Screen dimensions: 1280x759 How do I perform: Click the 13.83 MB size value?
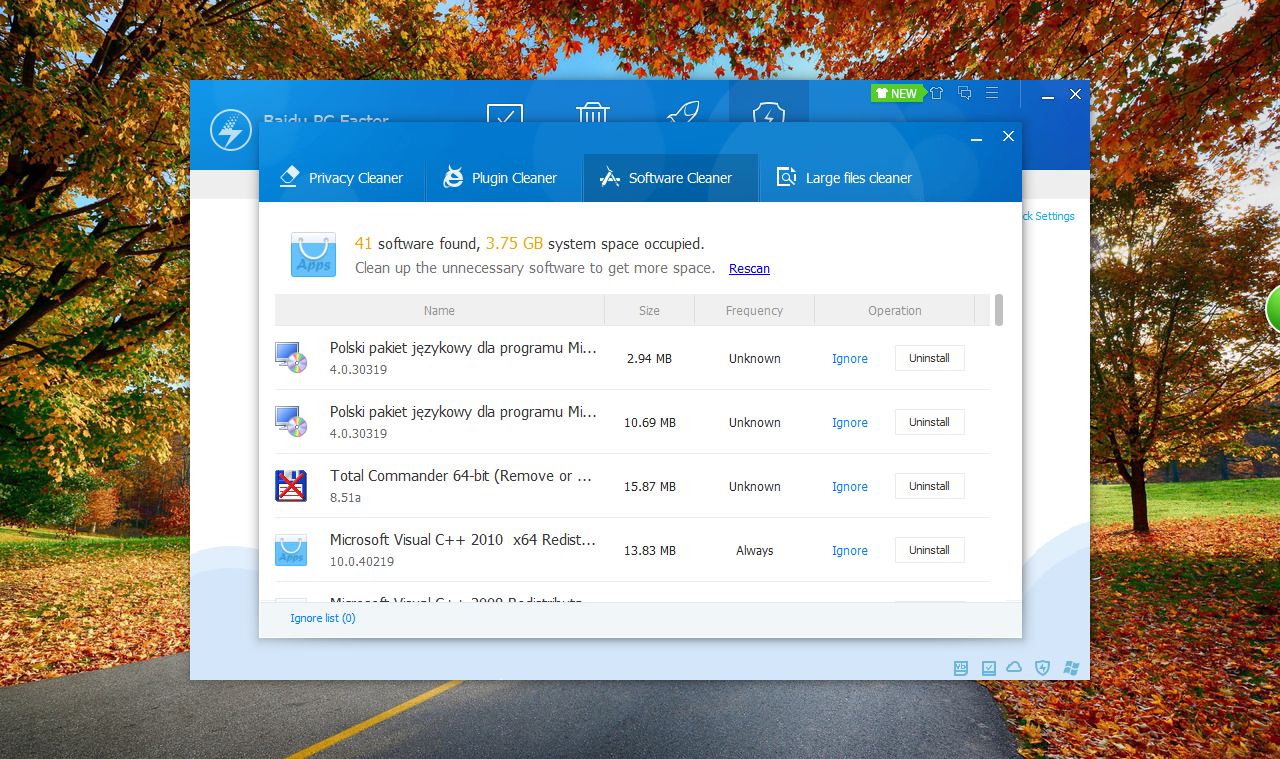click(650, 550)
